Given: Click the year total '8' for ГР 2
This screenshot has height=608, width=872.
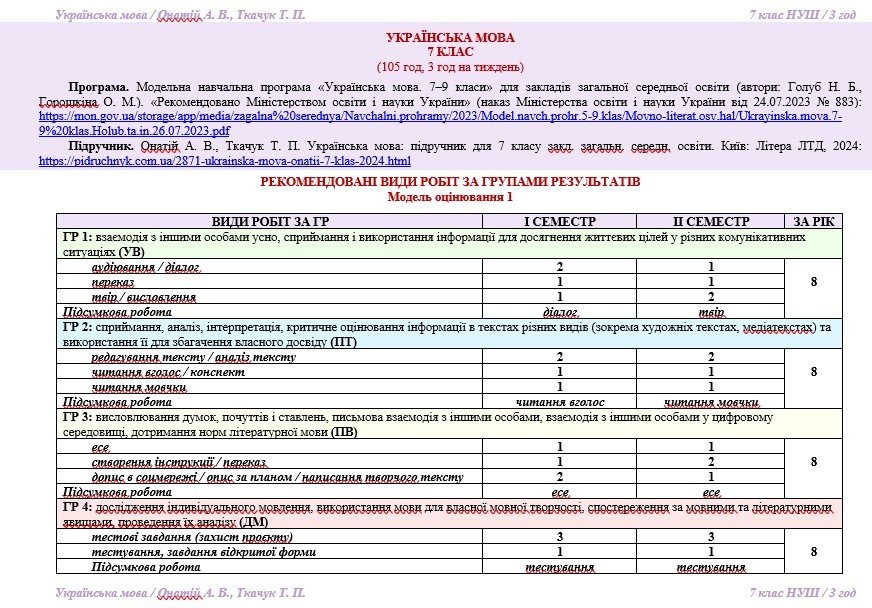Looking at the screenshot, I should [x=814, y=372].
